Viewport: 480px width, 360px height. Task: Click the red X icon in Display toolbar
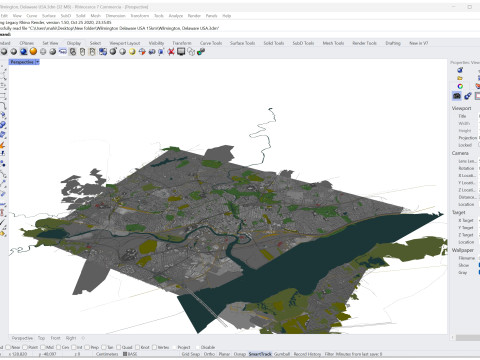pos(171,51)
